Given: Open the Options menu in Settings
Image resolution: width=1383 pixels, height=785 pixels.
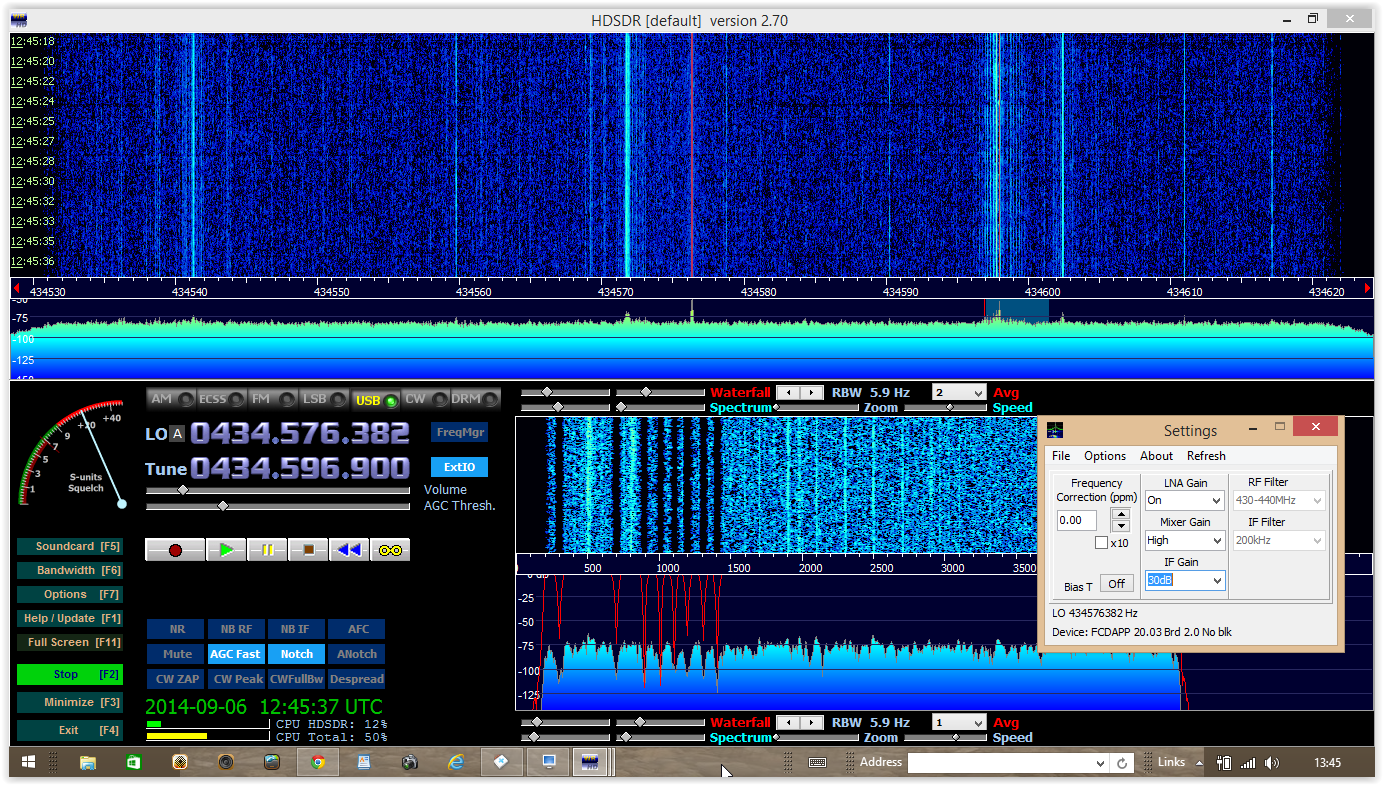Looking at the screenshot, I should coord(1105,456).
